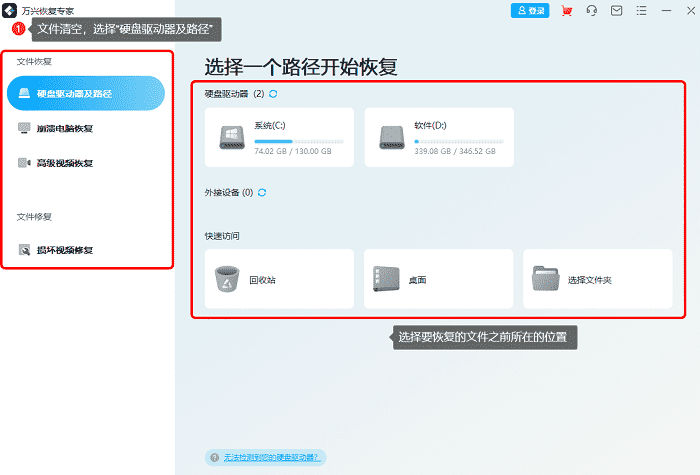Click the 万兴恢复专家 app logo
Image resolution: width=700 pixels, height=475 pixels.
[x=9, y=11]
